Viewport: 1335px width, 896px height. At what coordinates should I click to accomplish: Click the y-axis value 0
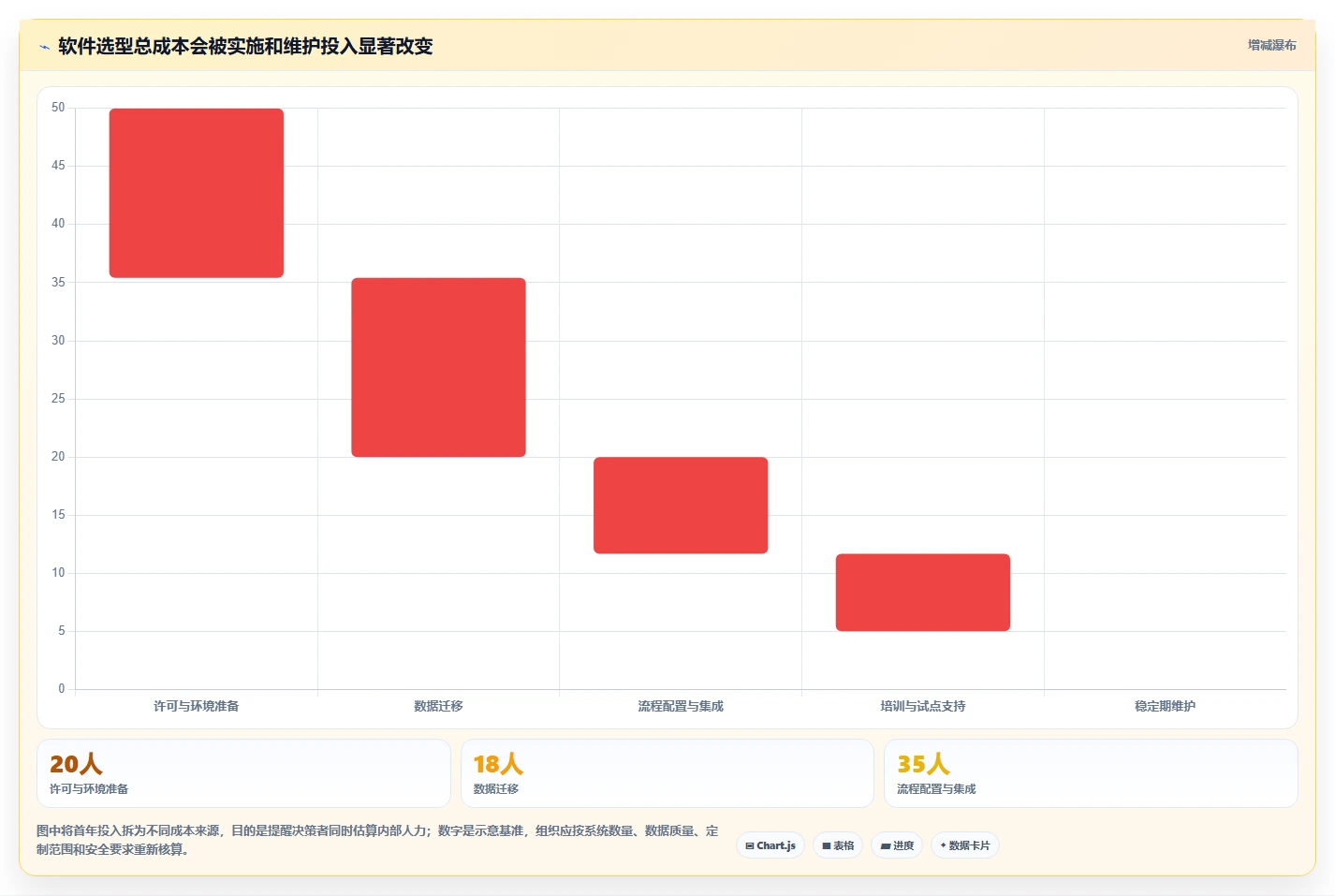(x=62, y=689)
